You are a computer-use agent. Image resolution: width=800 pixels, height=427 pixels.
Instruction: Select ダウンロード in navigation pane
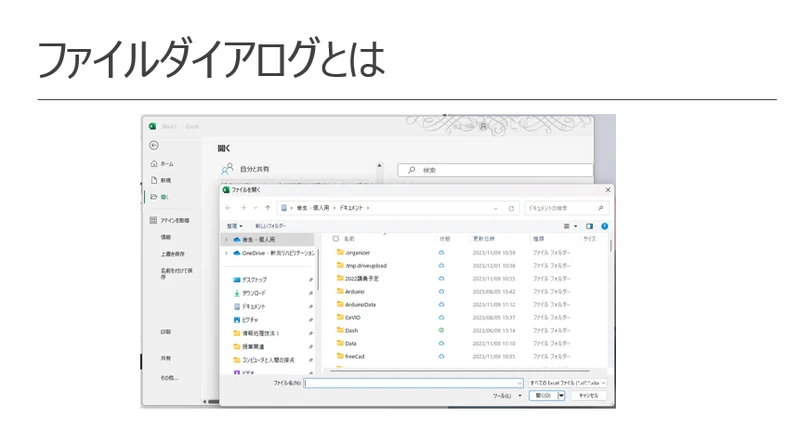[249, 293]
